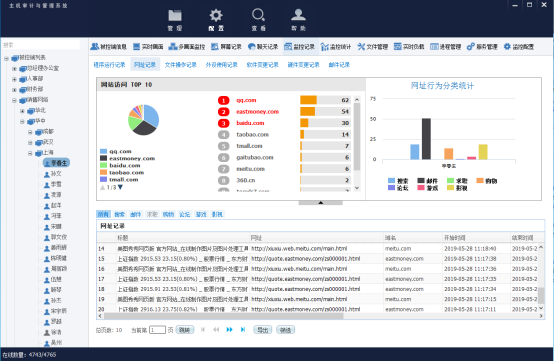Collapse the 上海 tree node
This screenshot has width=554, height=361.
(30, 154)
